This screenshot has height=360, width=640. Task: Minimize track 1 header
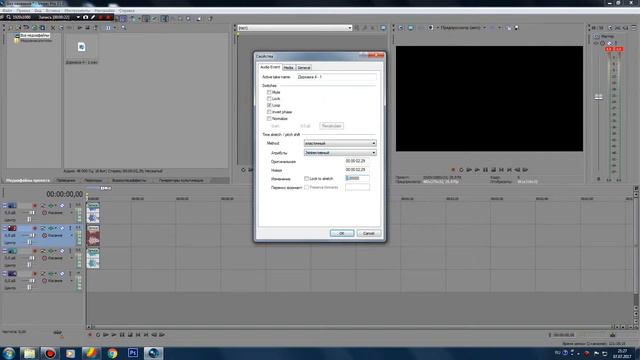coord(4,205)
